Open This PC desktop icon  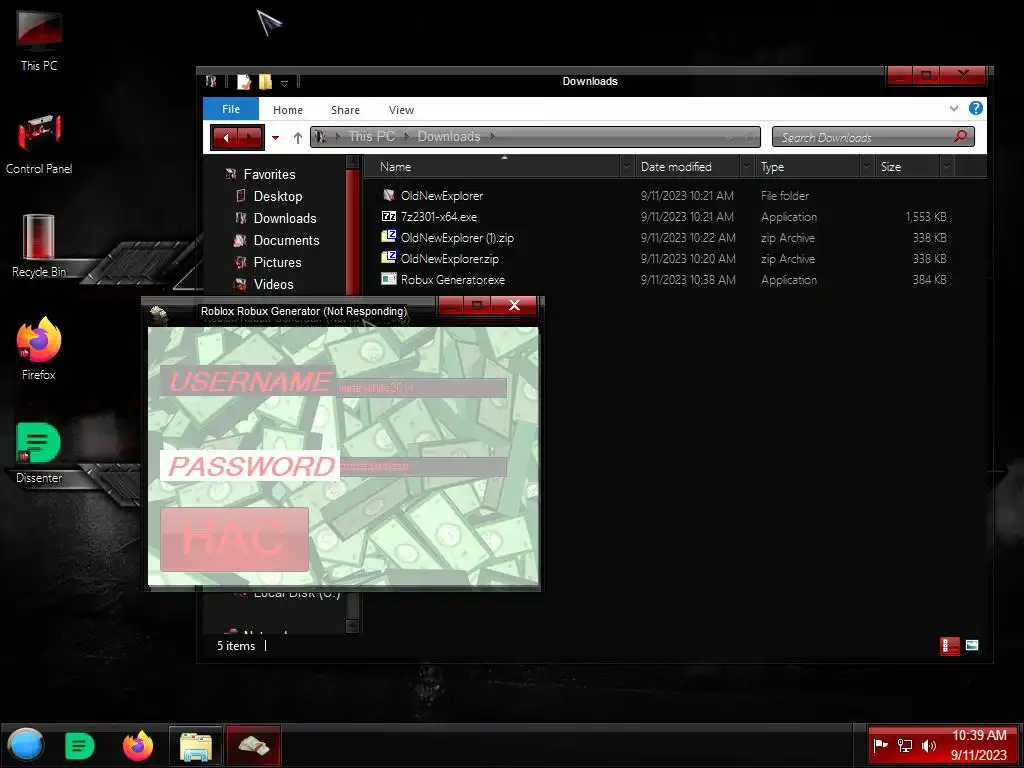pos(39,40)
